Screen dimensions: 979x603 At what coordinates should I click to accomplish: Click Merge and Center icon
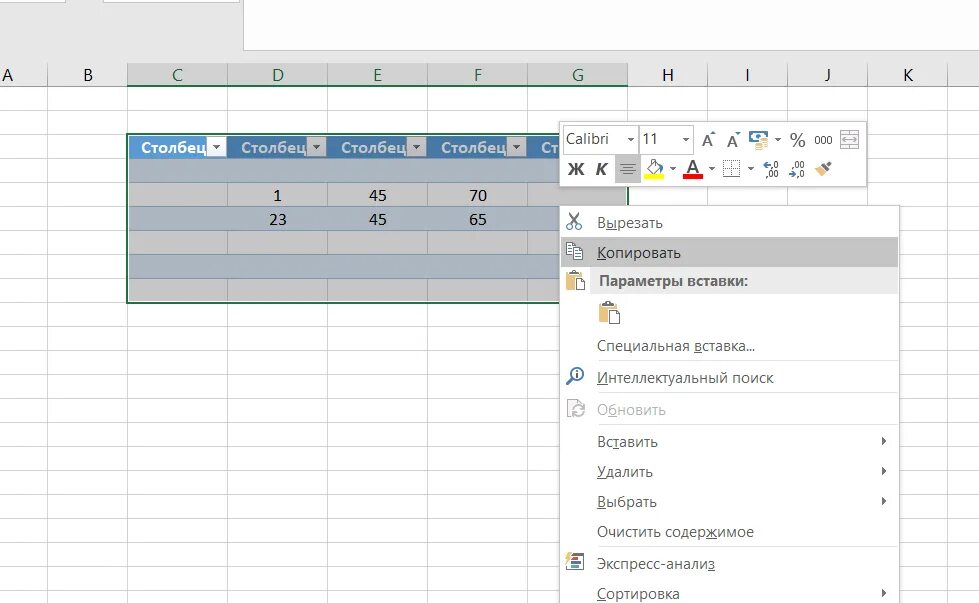850,140
